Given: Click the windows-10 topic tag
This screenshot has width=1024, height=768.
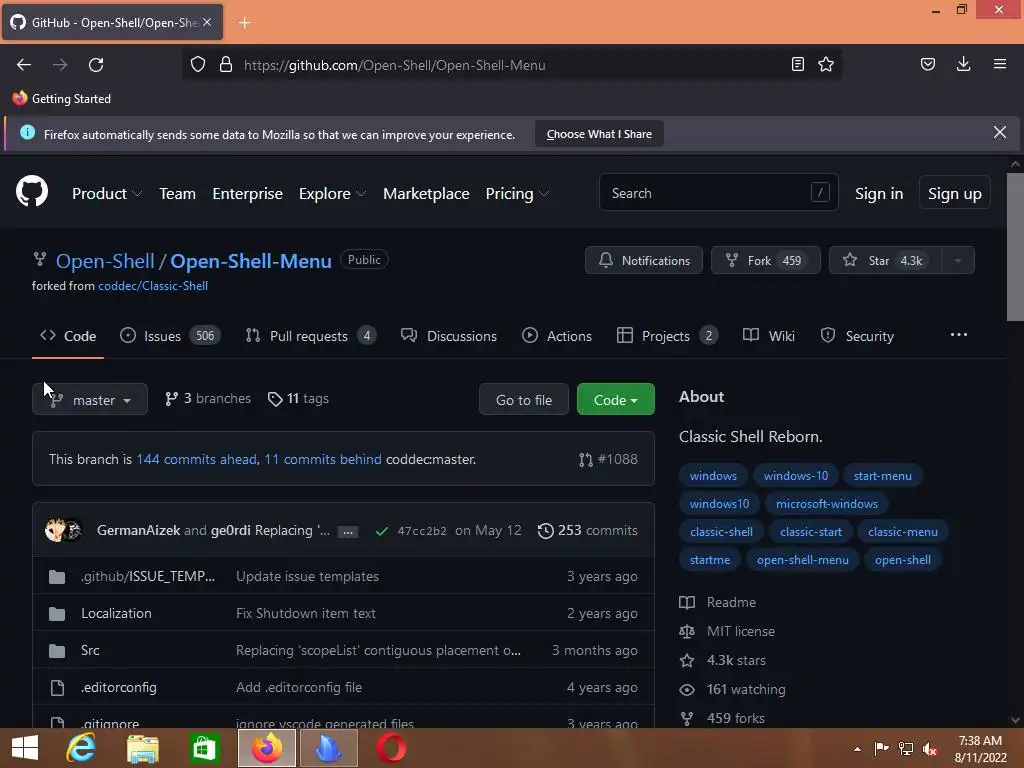Looking at the screenshot, I should (796, 475).
